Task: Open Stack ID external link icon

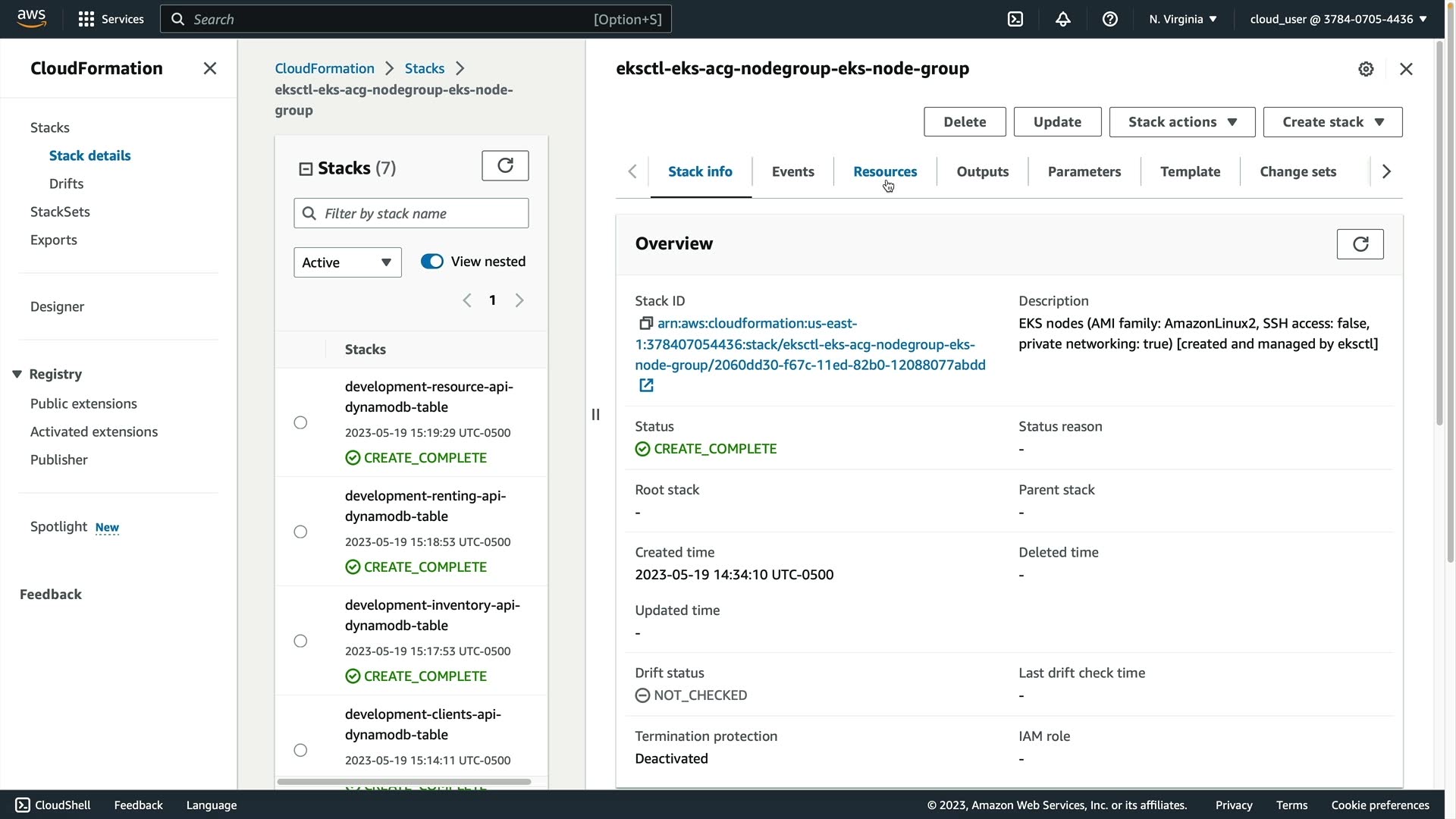Action: click(x=646, y=385)
